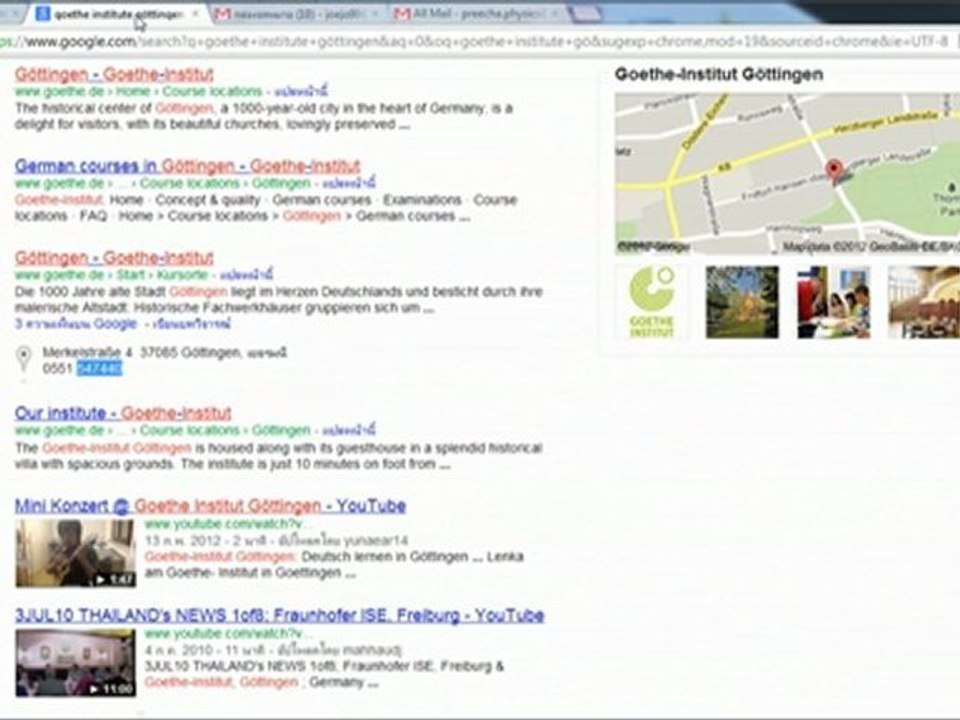Click Course locations breadcrumb under first result
Viewport: 960px width, 720px height.
click(x=212, y=92)
